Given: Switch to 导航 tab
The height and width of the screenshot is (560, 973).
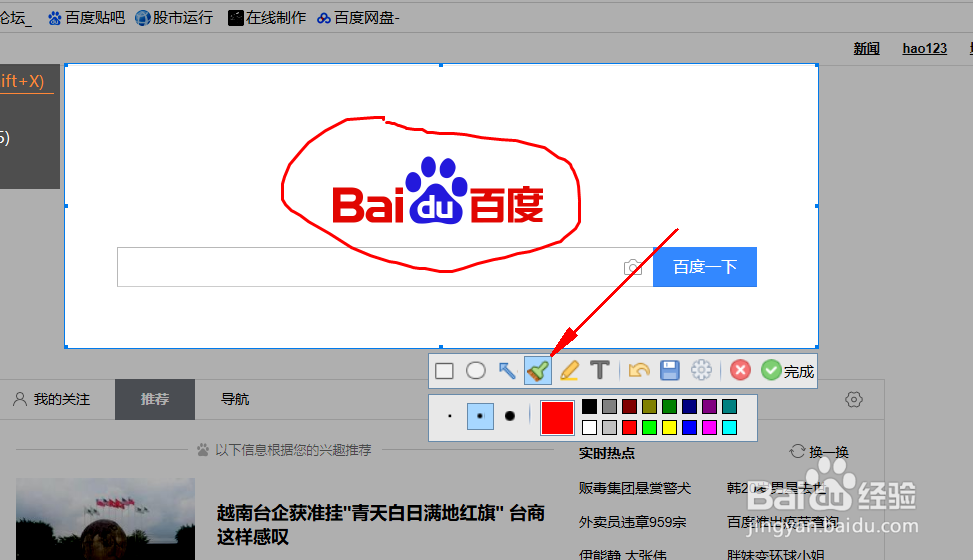Looking at the screenshot, I should 235,399.
